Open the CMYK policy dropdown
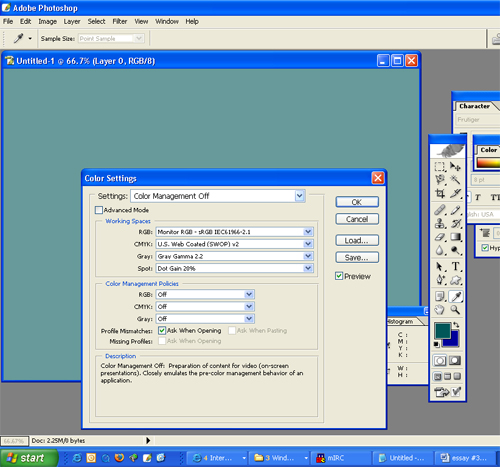Screen dimensions: 500x467 click(x=205, y=306)
